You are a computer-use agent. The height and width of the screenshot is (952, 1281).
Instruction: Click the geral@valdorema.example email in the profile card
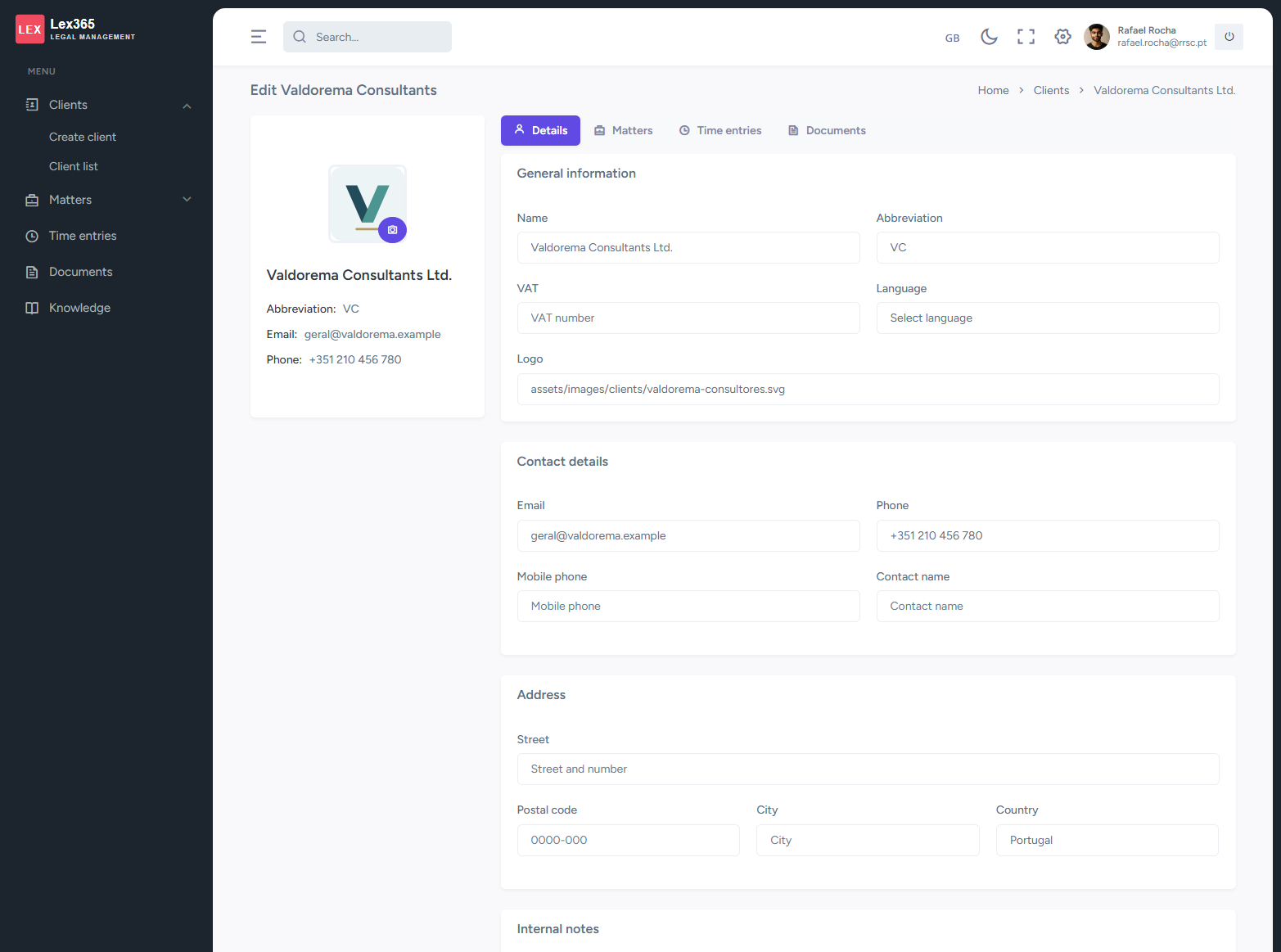[x=372, y=334]
